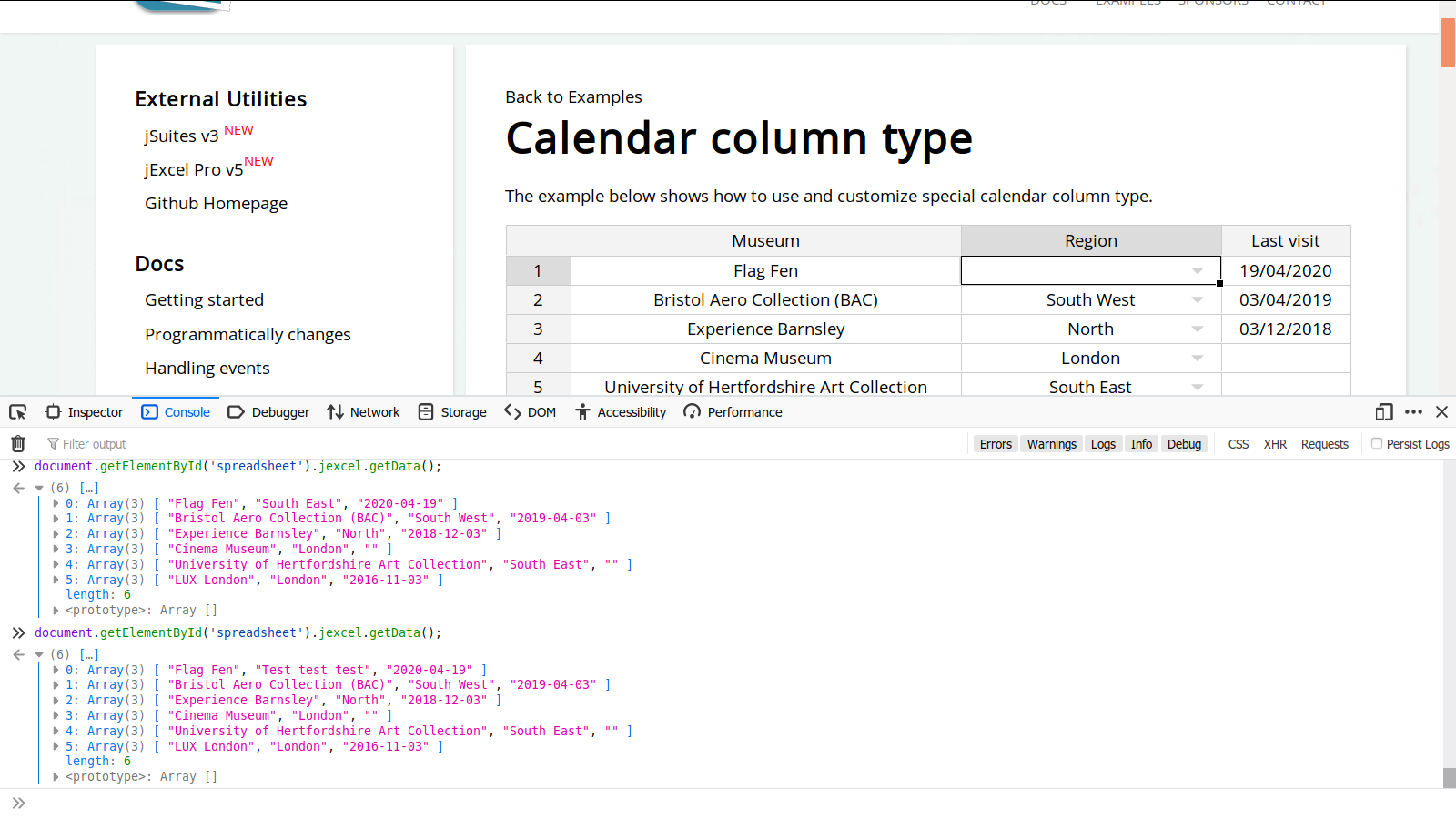1456x819 pixels.
Task: Expand second result's "Test test test" entry
Action: [56, 670]
